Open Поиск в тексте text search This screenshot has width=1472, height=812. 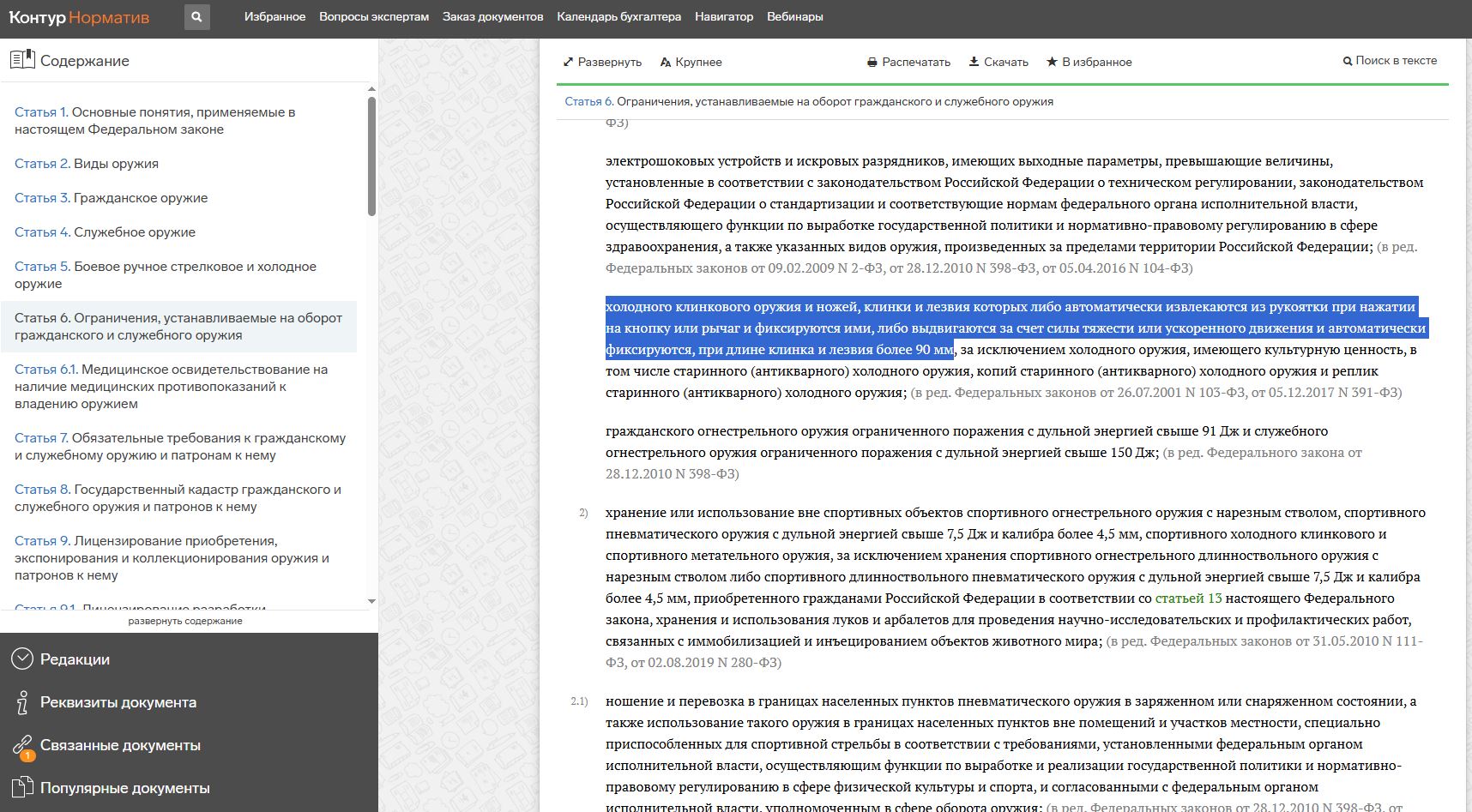pyautogui.click(x=1390, y=61)
